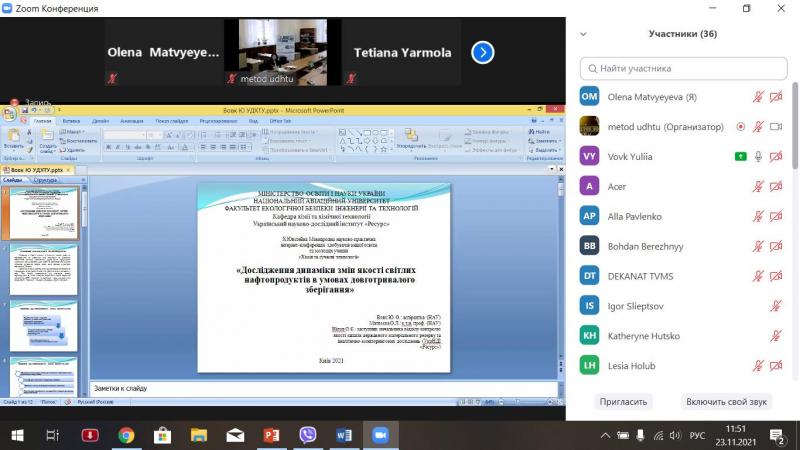Open Word from the Windows taskbar

(344, 435)
